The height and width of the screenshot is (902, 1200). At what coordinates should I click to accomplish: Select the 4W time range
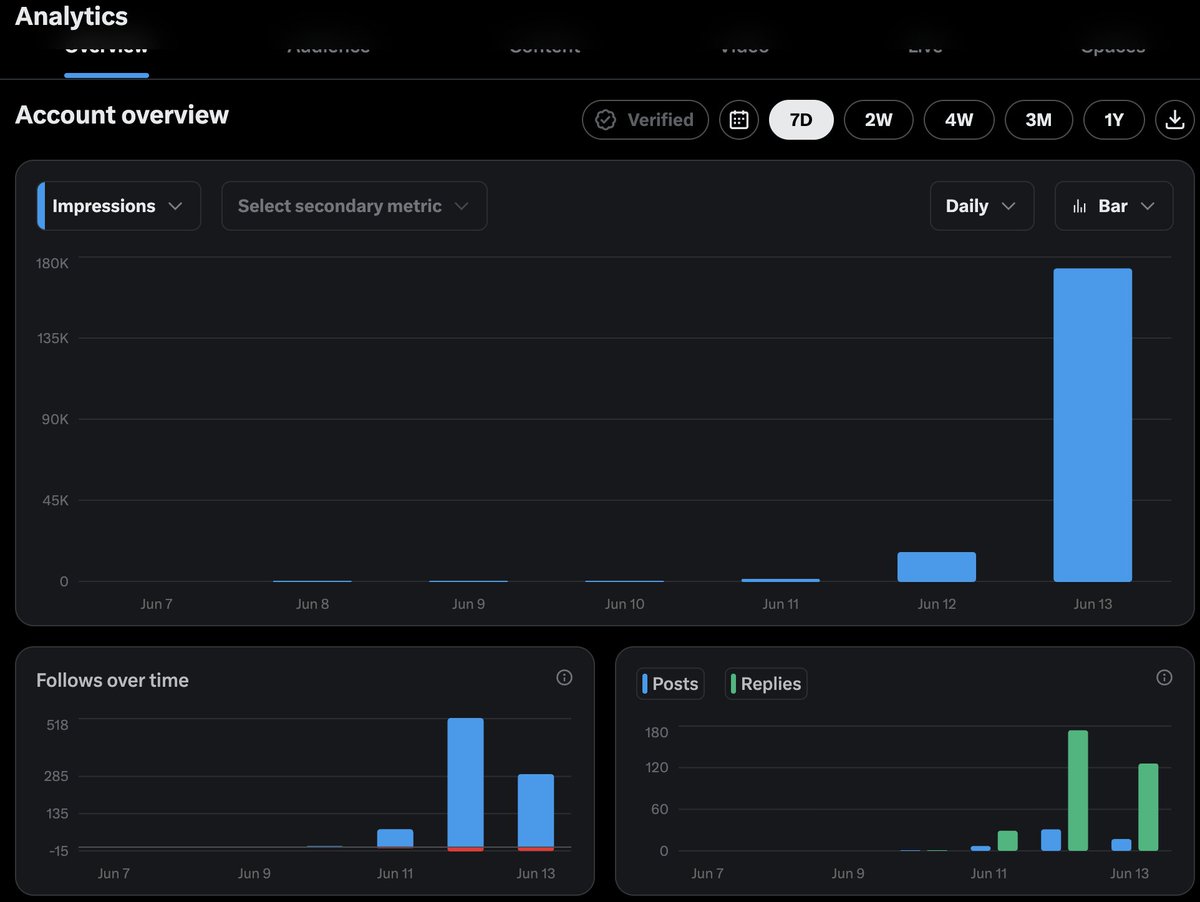959,120
